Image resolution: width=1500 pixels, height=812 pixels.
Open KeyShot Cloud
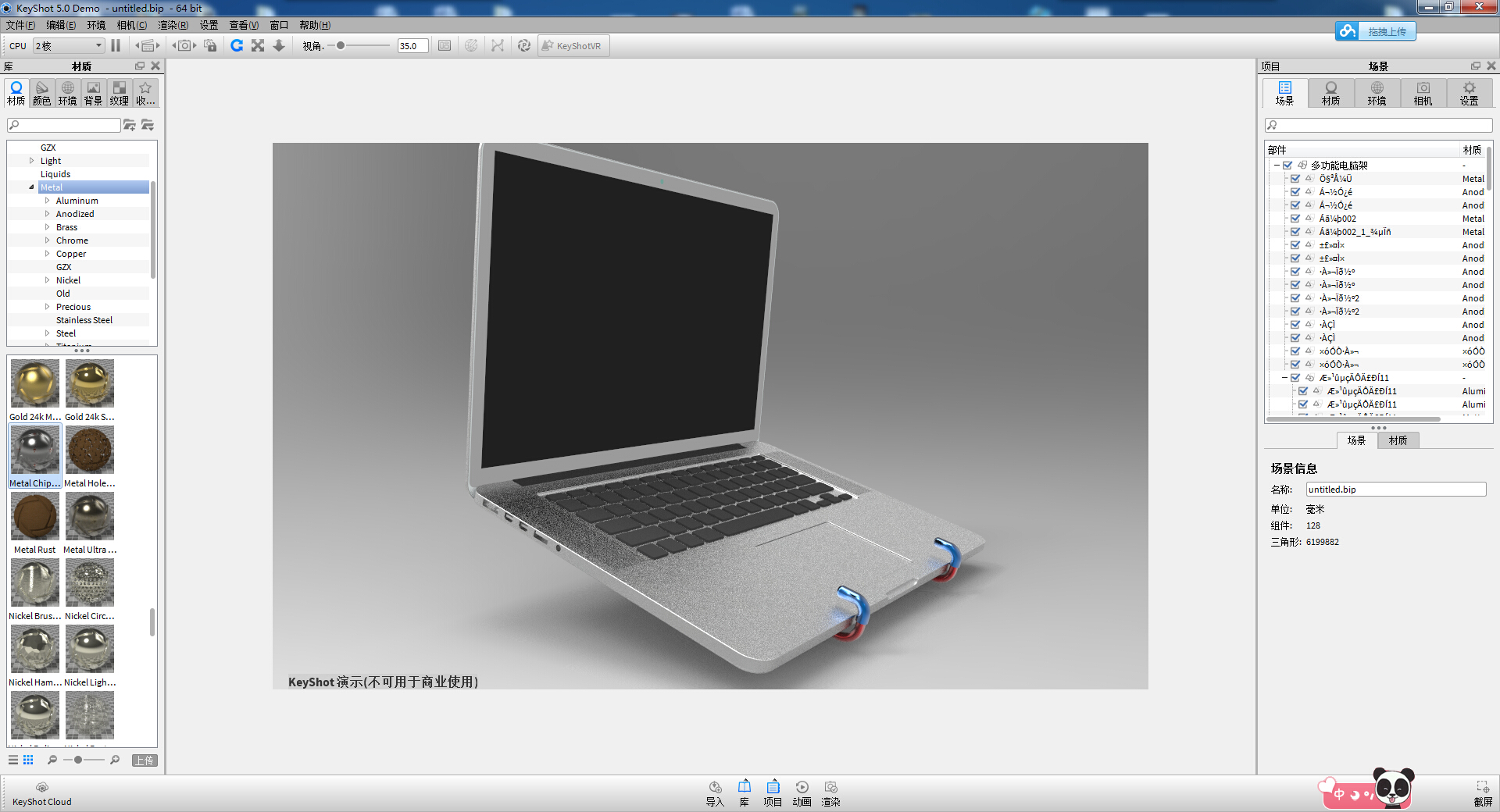click(42, 793)
